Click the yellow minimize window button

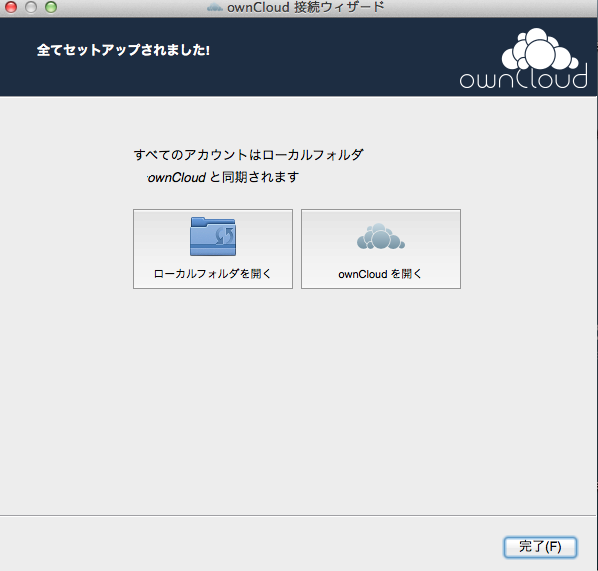[x=31, y=7]
